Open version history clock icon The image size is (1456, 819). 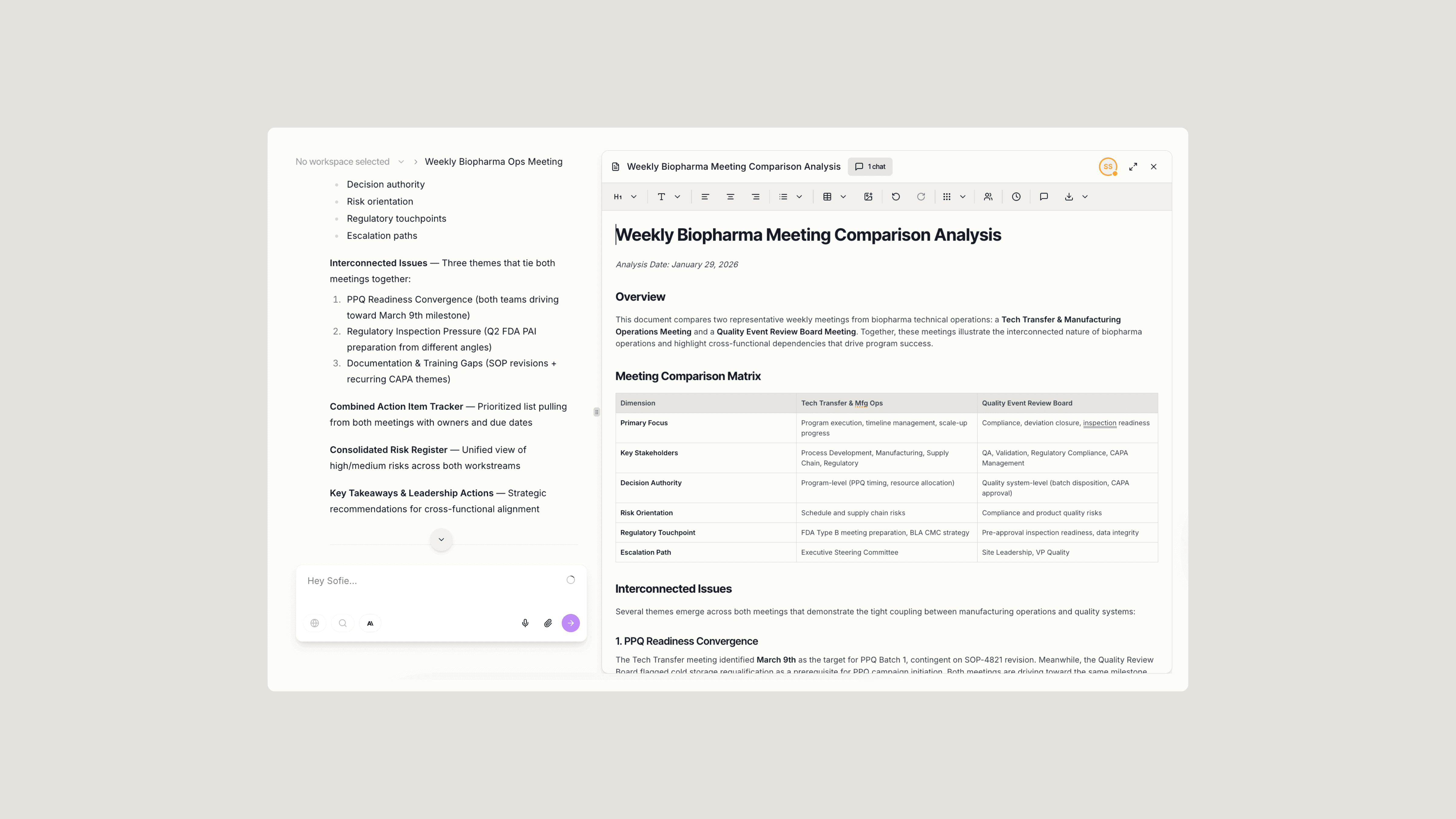(1016, 197)
